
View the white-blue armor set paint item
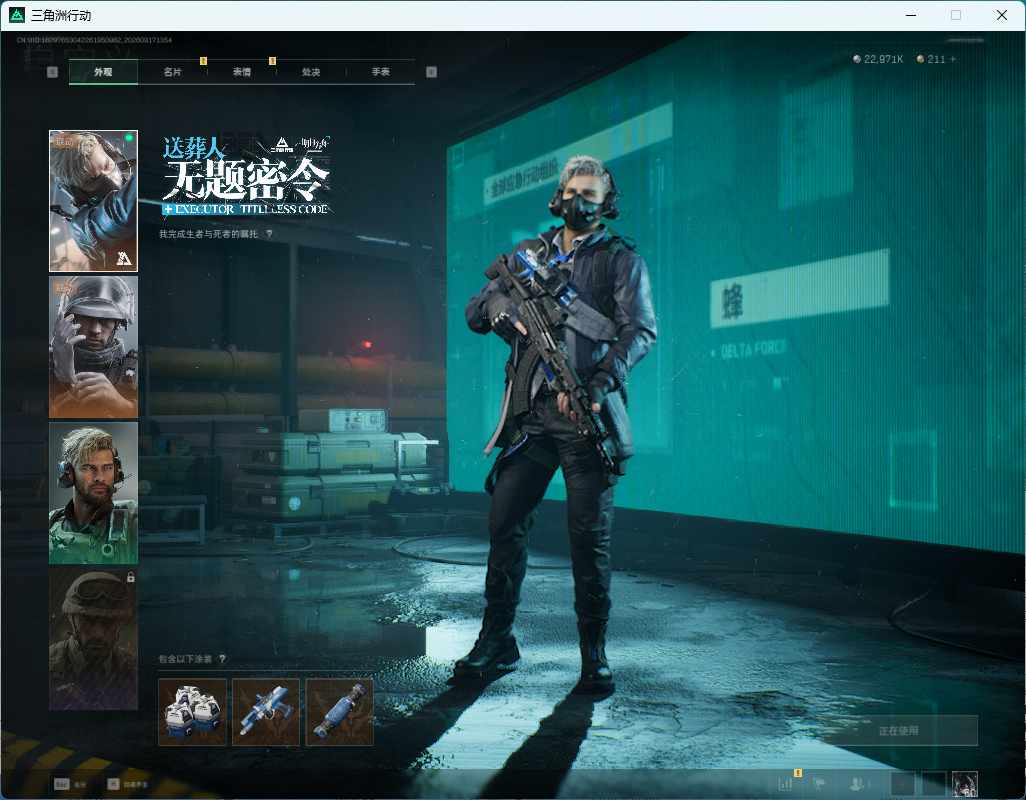point(192,712)
